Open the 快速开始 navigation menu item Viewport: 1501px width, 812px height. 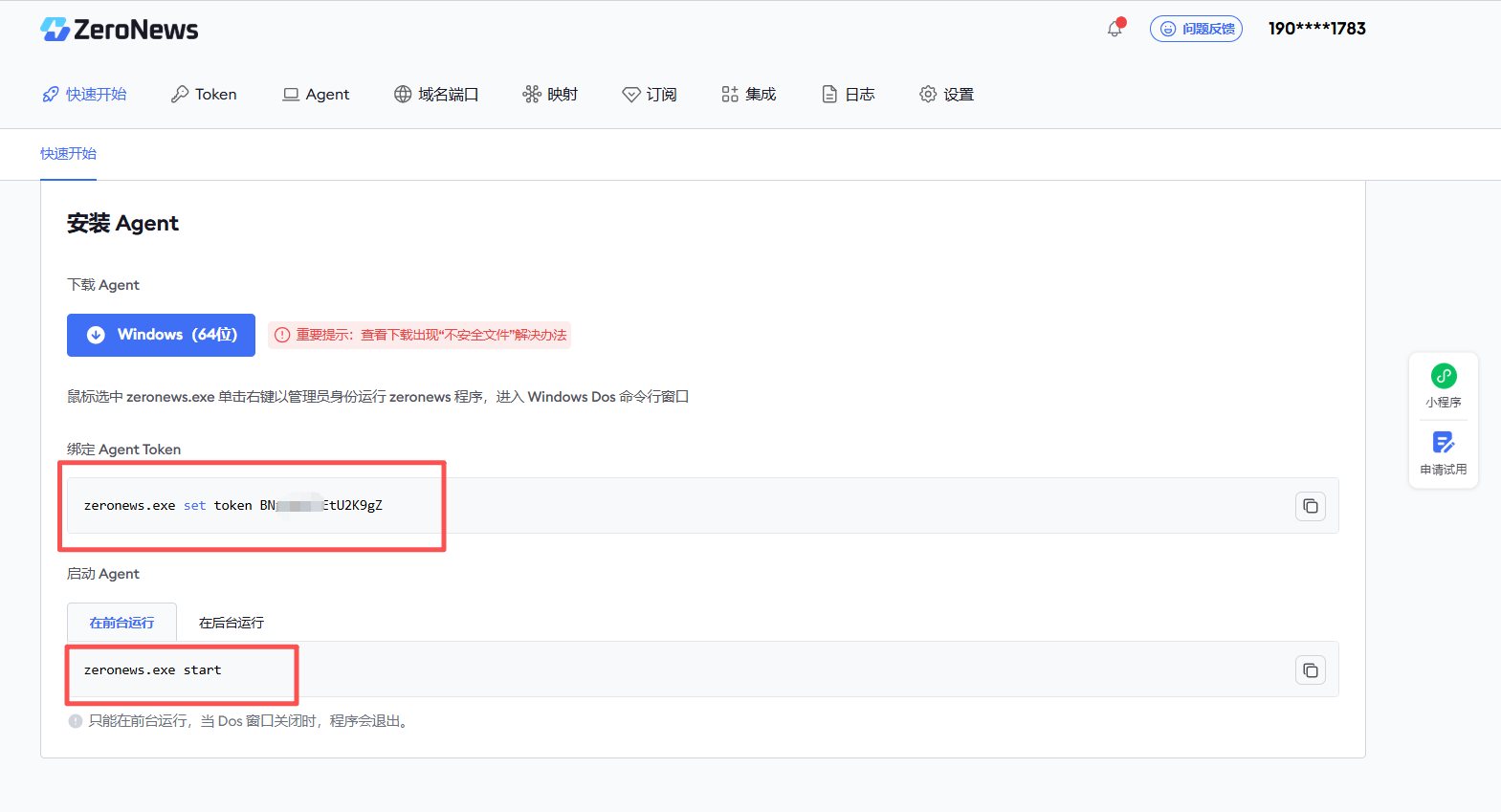pyautogui.click(x=84, y=94)
